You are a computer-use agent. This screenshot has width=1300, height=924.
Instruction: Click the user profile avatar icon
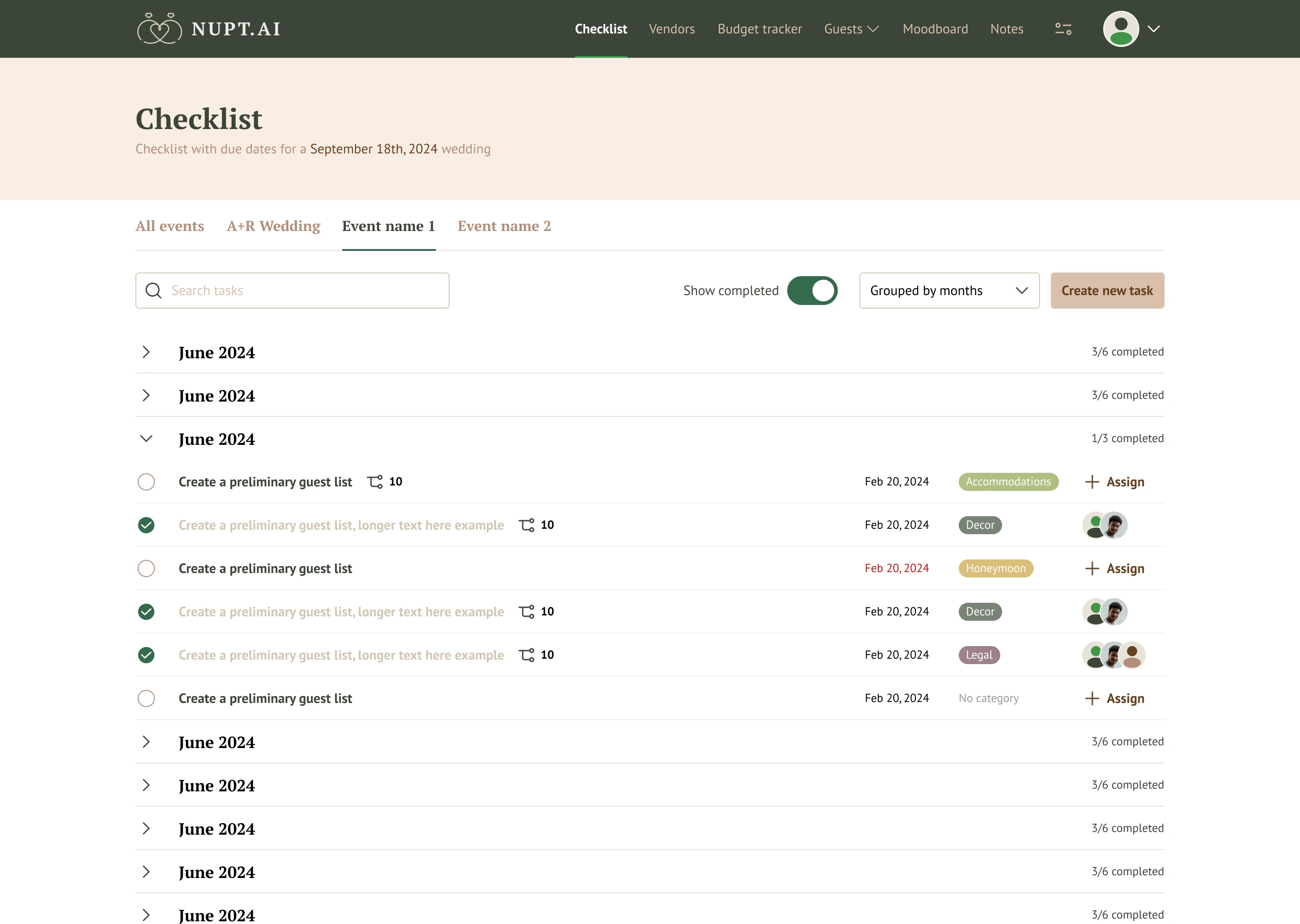[x=1121, y=29]
